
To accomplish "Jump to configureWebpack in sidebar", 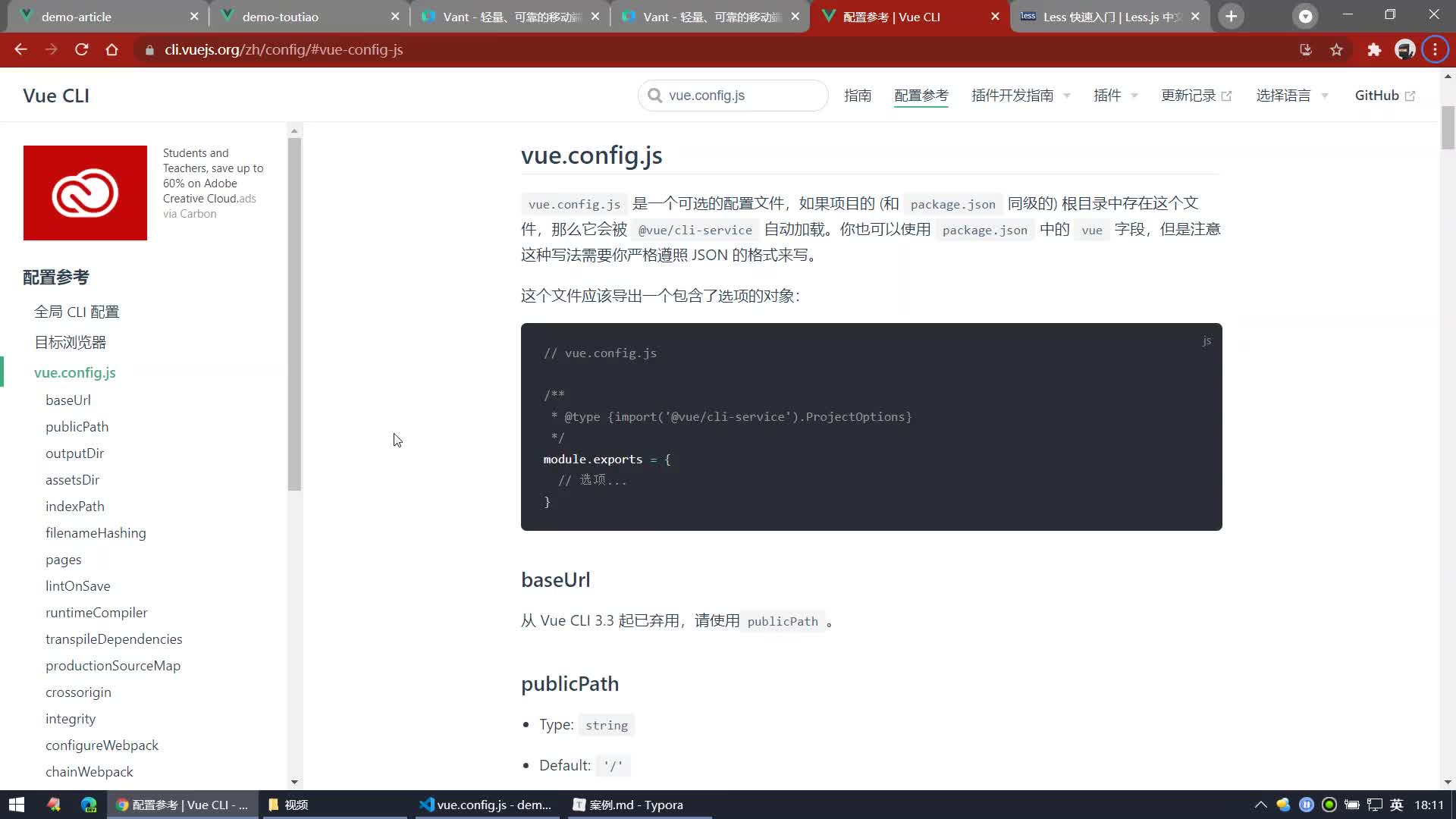I will (x=102, y=745).
